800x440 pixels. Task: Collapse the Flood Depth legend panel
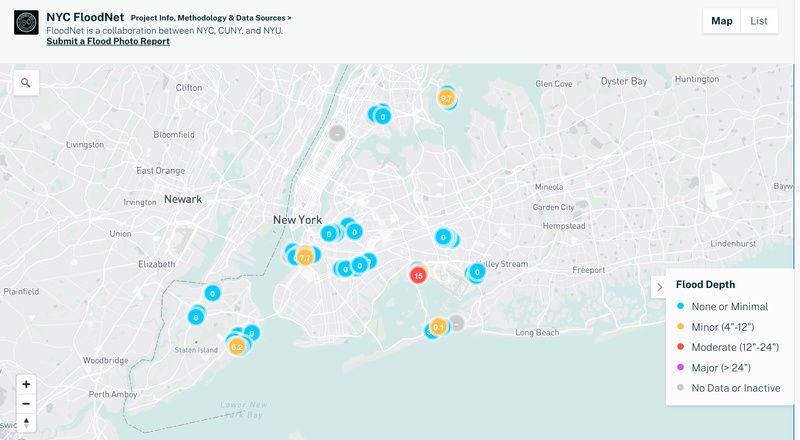tap(658, 288)
